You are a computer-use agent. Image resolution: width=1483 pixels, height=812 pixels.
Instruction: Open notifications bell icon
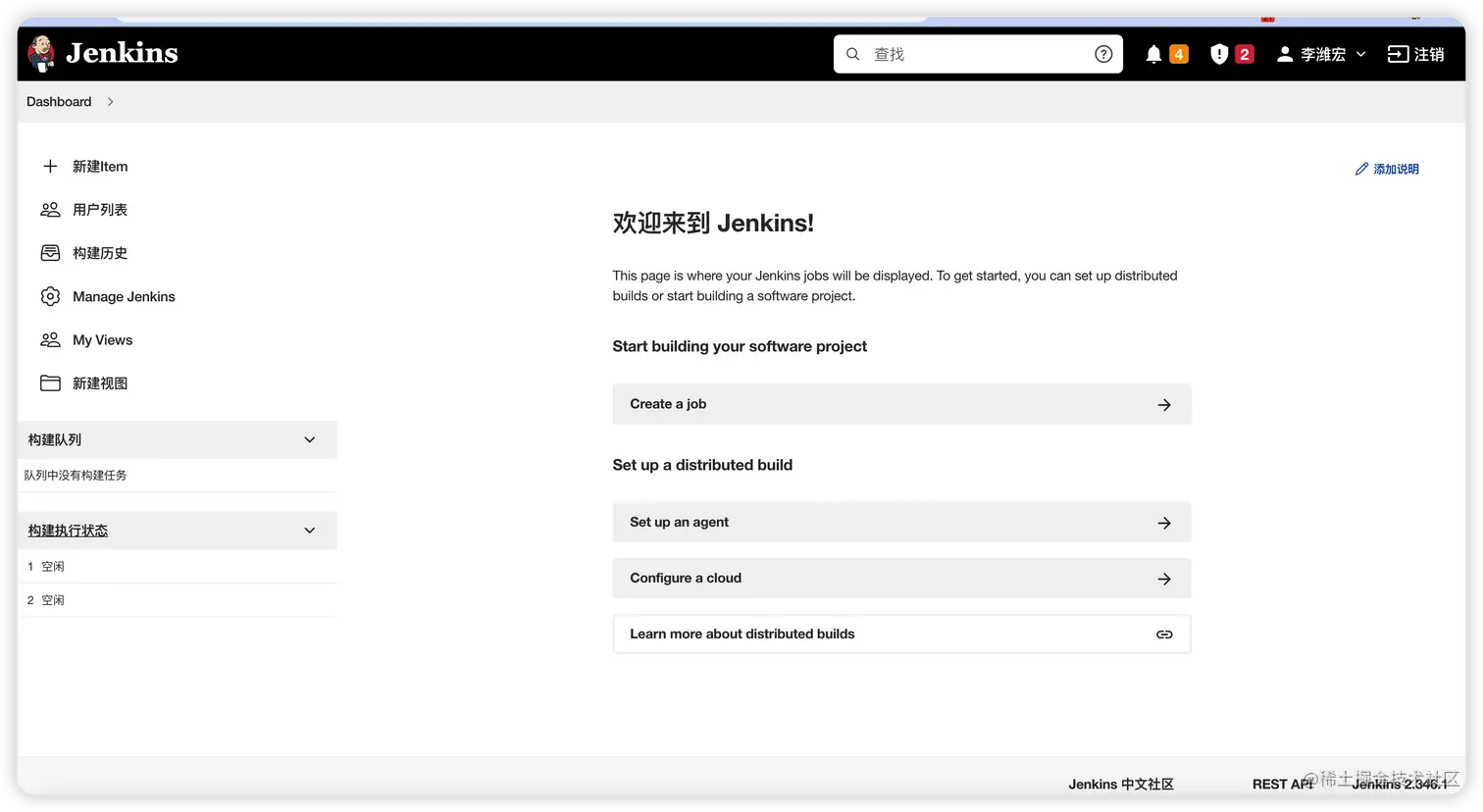pos(1153,54)
